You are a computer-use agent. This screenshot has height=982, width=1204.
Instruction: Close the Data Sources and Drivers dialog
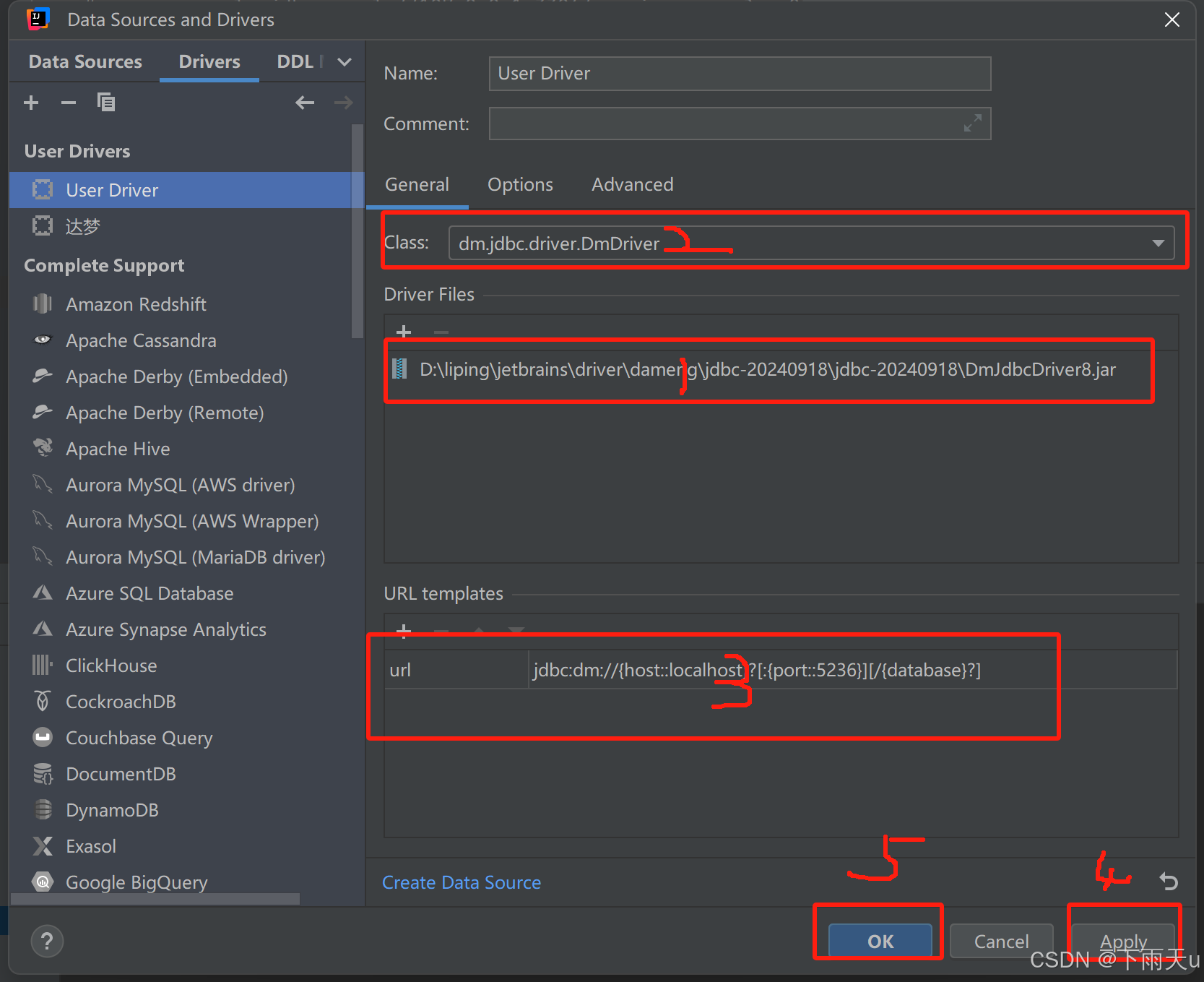click(1172, 20)
